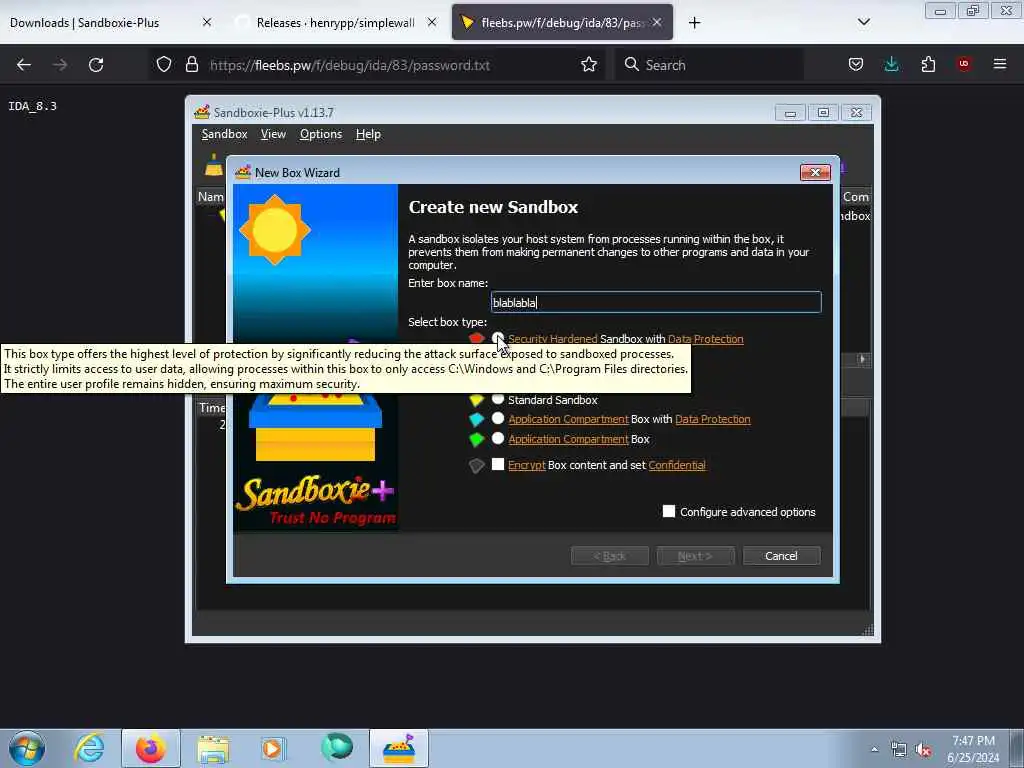
Task: Open the Pocket save icon
Action: 856,65
